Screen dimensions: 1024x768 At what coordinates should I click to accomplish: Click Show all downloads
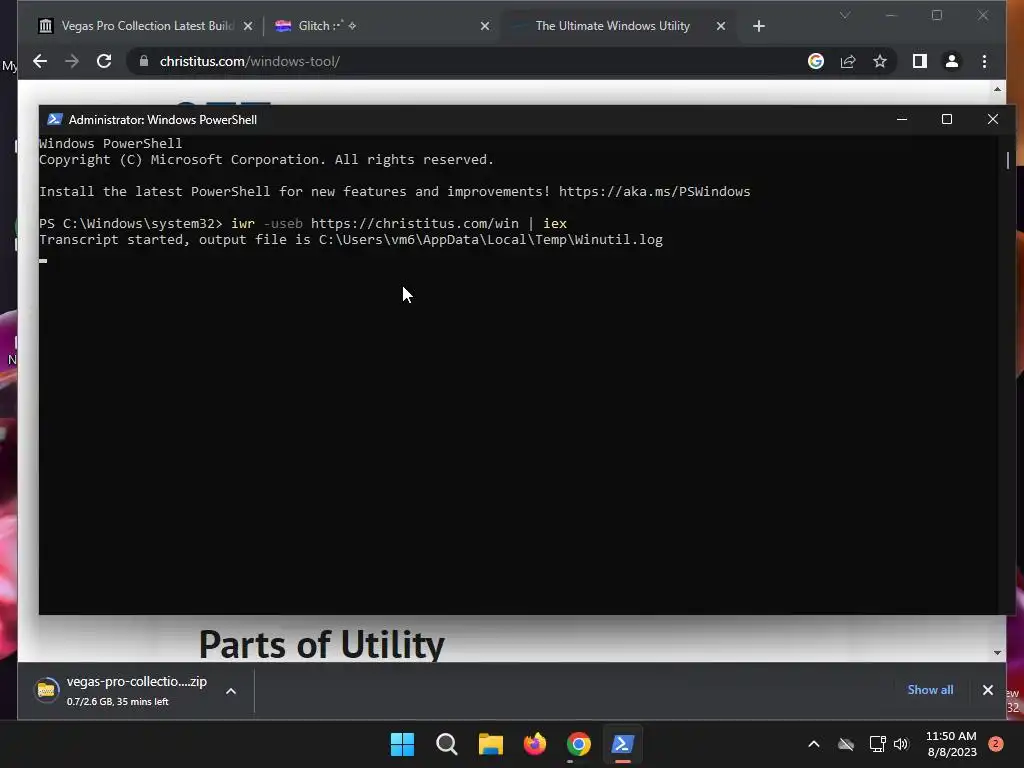point(930,690)
